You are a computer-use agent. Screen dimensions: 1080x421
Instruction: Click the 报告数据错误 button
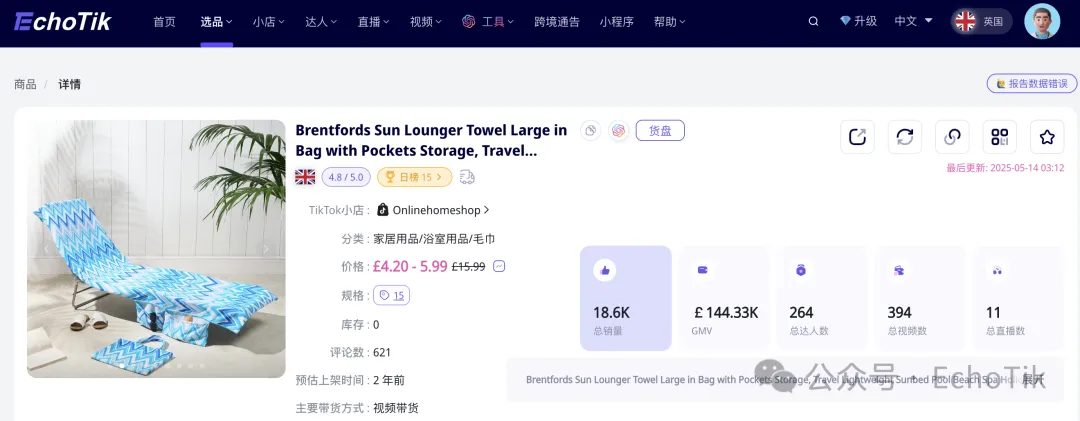pos(1032,83)
